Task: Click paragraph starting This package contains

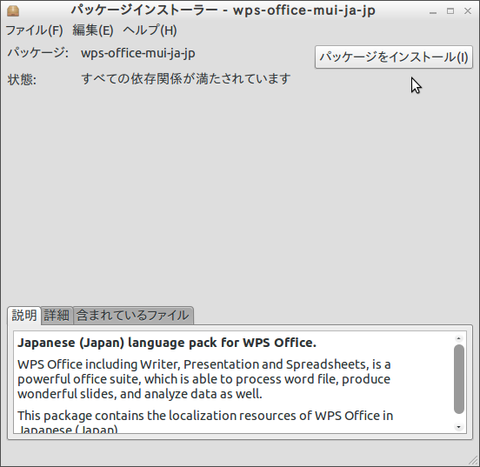Action: [205, 422]
